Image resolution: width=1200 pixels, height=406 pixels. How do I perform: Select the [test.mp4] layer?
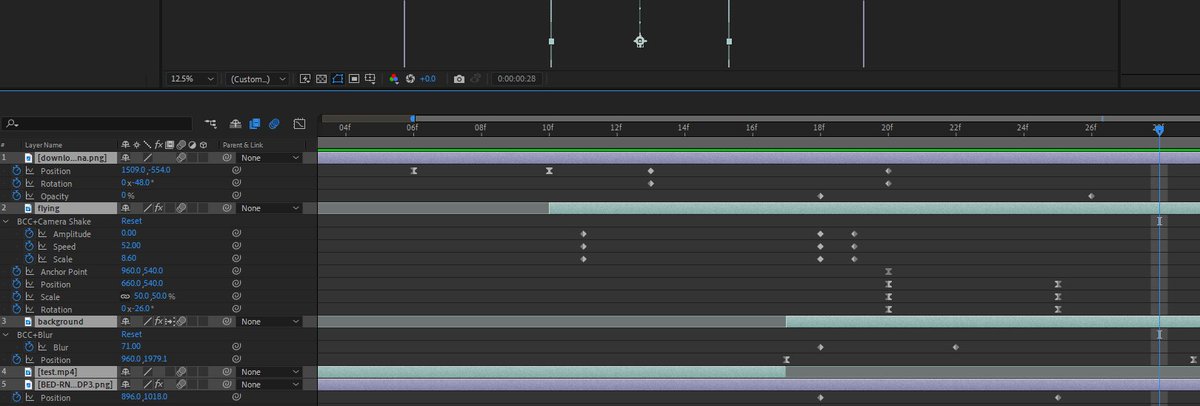pyautogui.click(x=58, y=372)
